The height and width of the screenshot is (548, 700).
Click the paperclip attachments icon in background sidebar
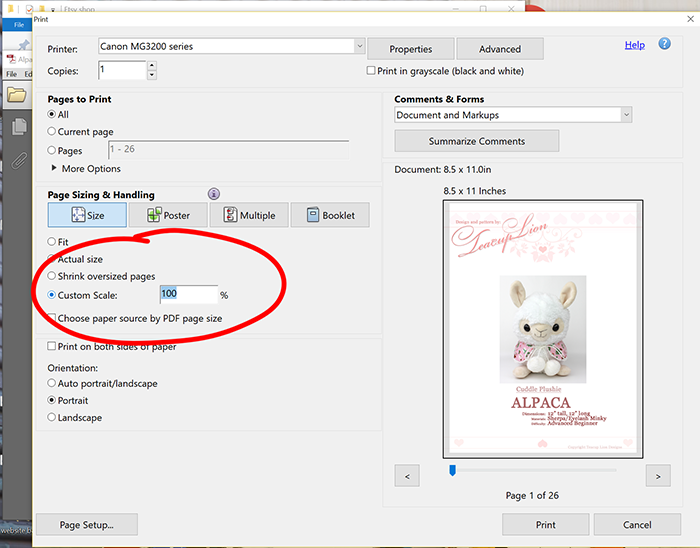19,161
